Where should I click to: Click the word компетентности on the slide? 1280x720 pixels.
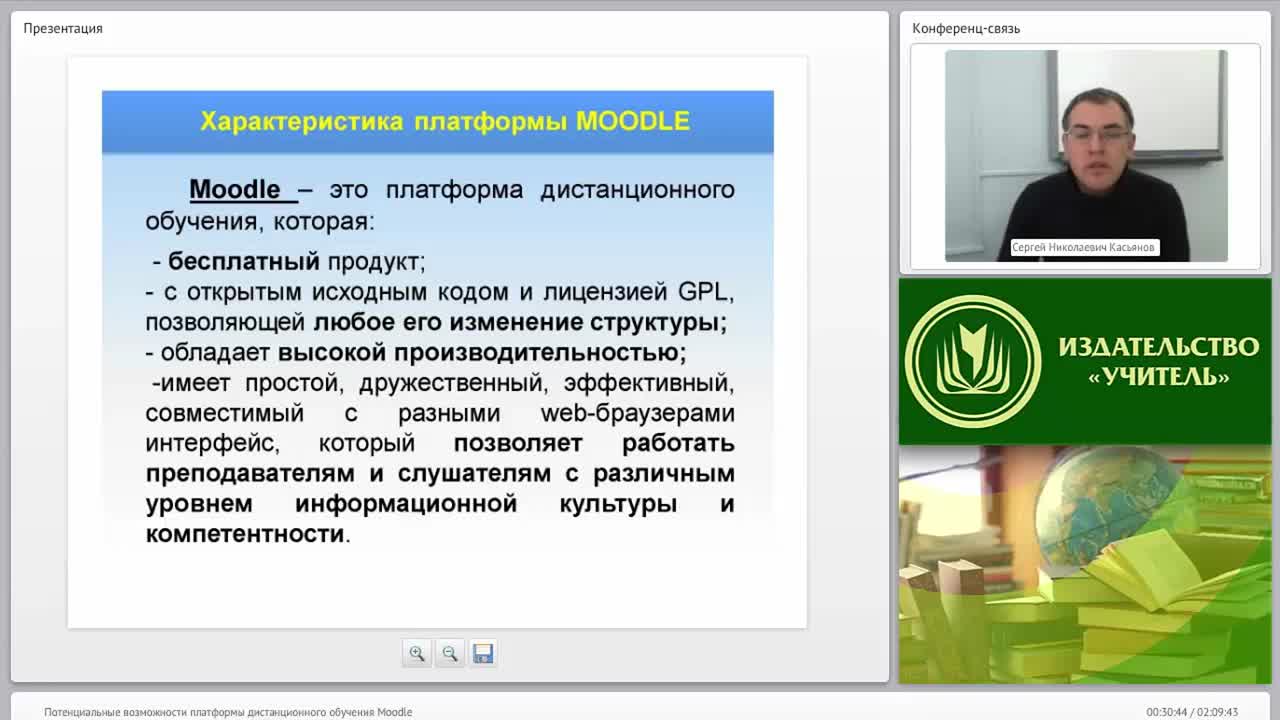[245, 534]
